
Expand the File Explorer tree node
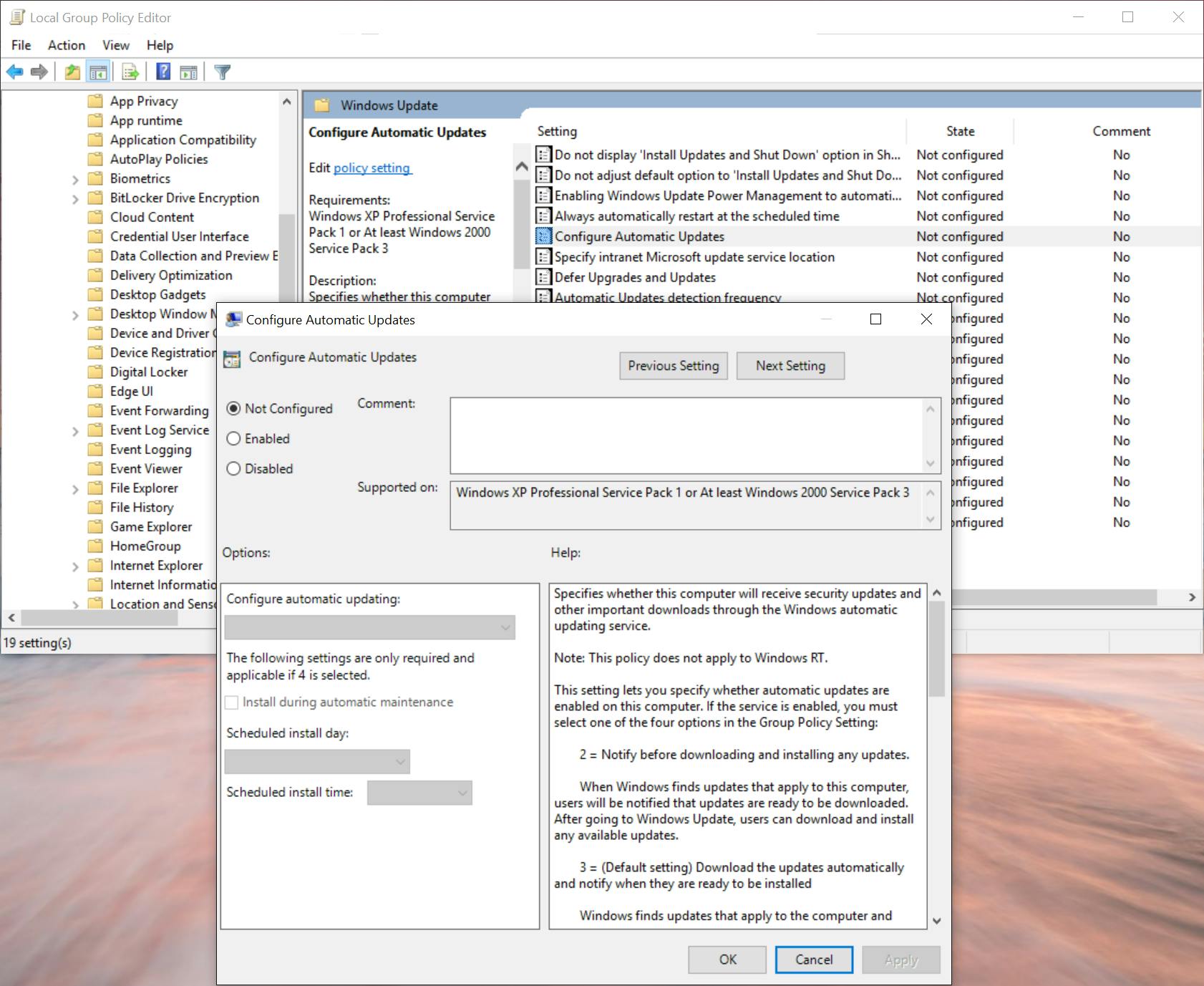click(75, 488)
